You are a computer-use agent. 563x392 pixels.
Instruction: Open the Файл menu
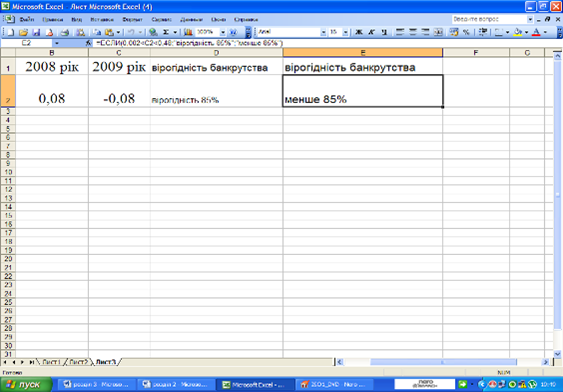(27, 19)
